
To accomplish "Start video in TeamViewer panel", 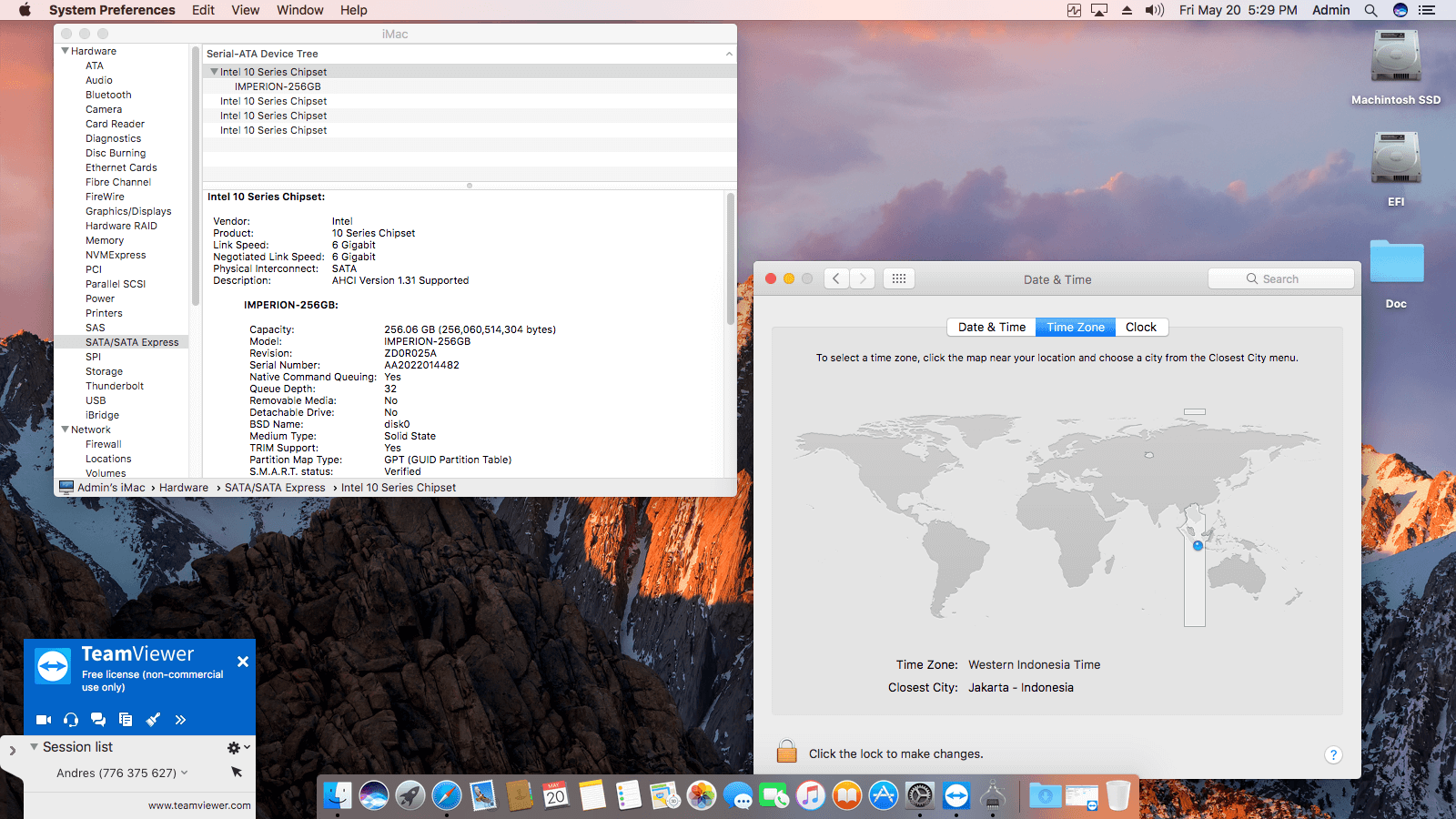I will pyautogui.click(x=43, y=720).
